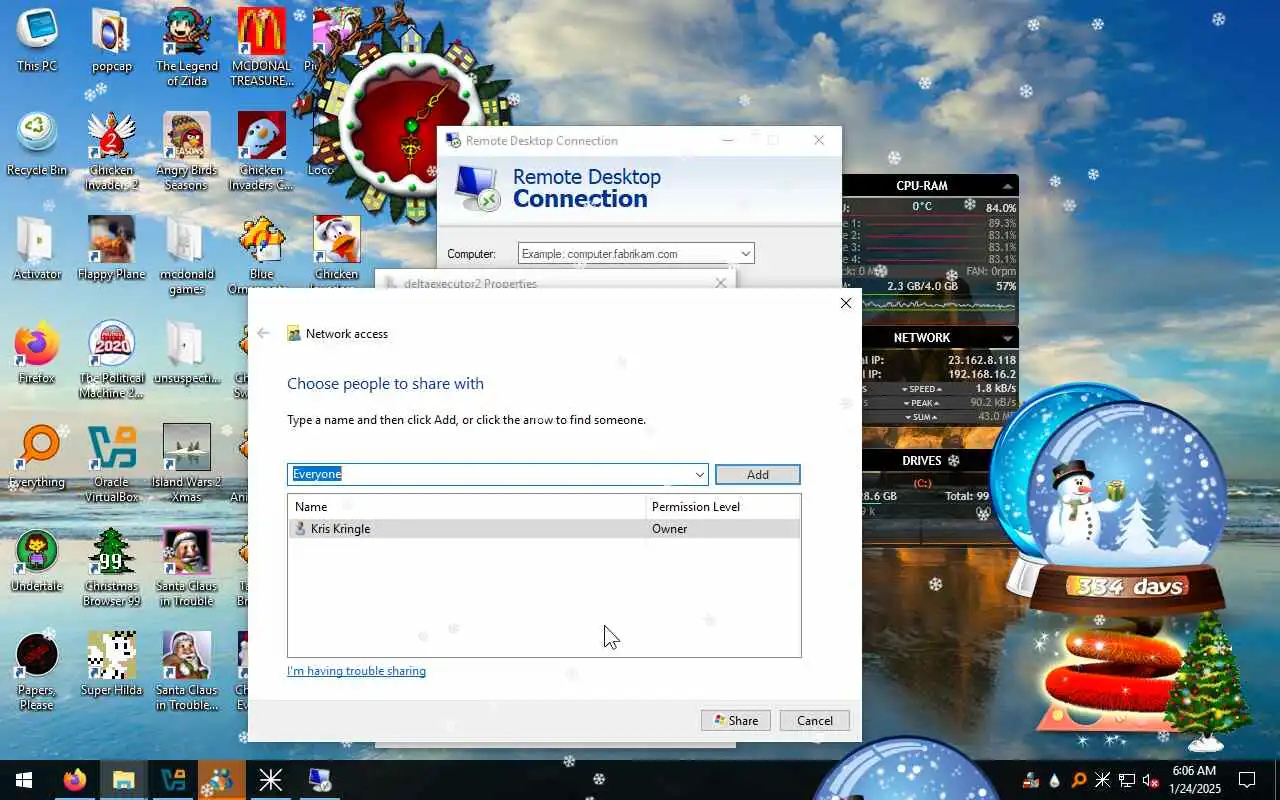The width and height of the screenshot is (1280, 800).
Task: Open the mcdonald games folder
Action: pyautogui.click(x=187, y=255)
